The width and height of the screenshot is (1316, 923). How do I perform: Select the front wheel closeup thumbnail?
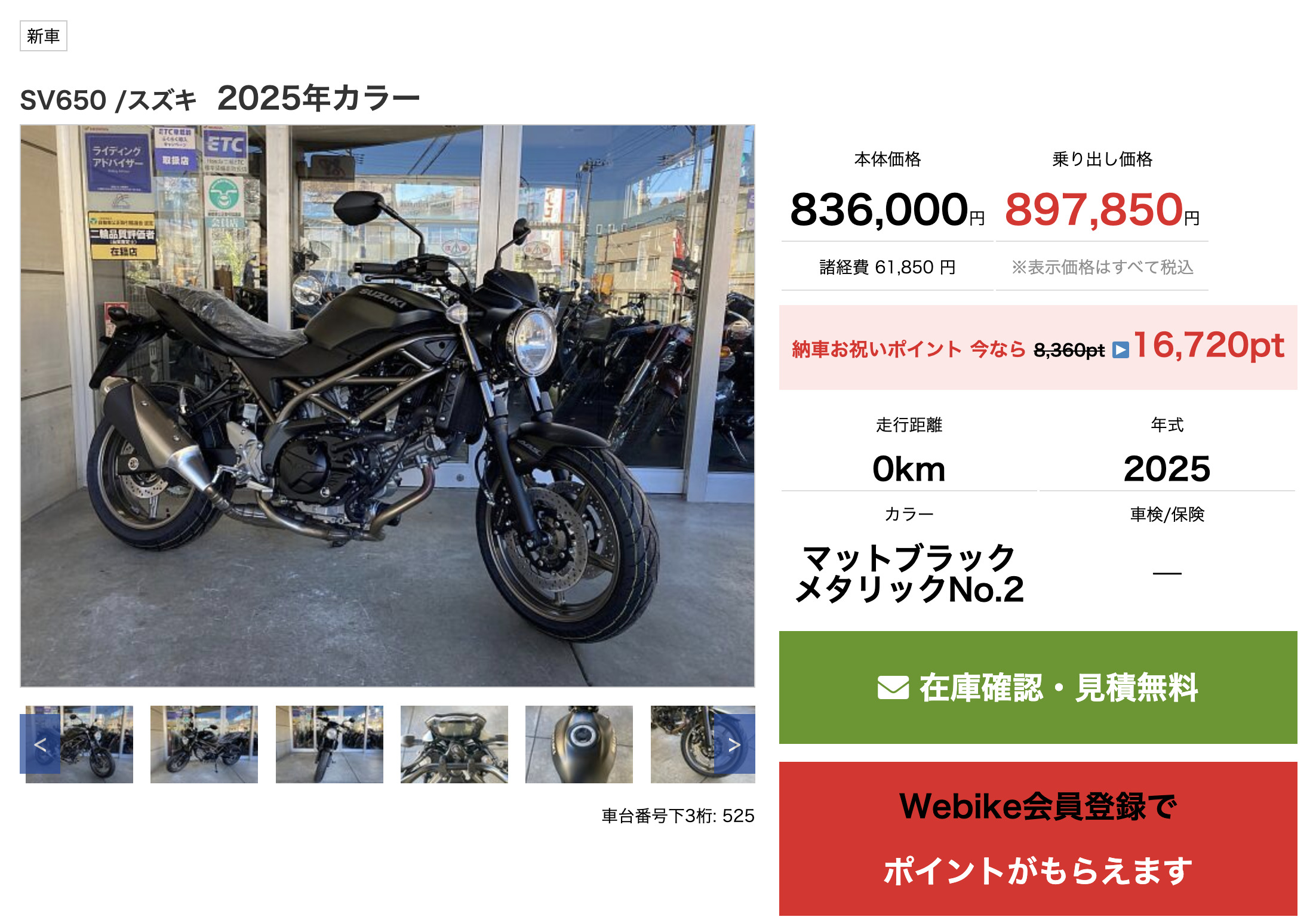703,744
